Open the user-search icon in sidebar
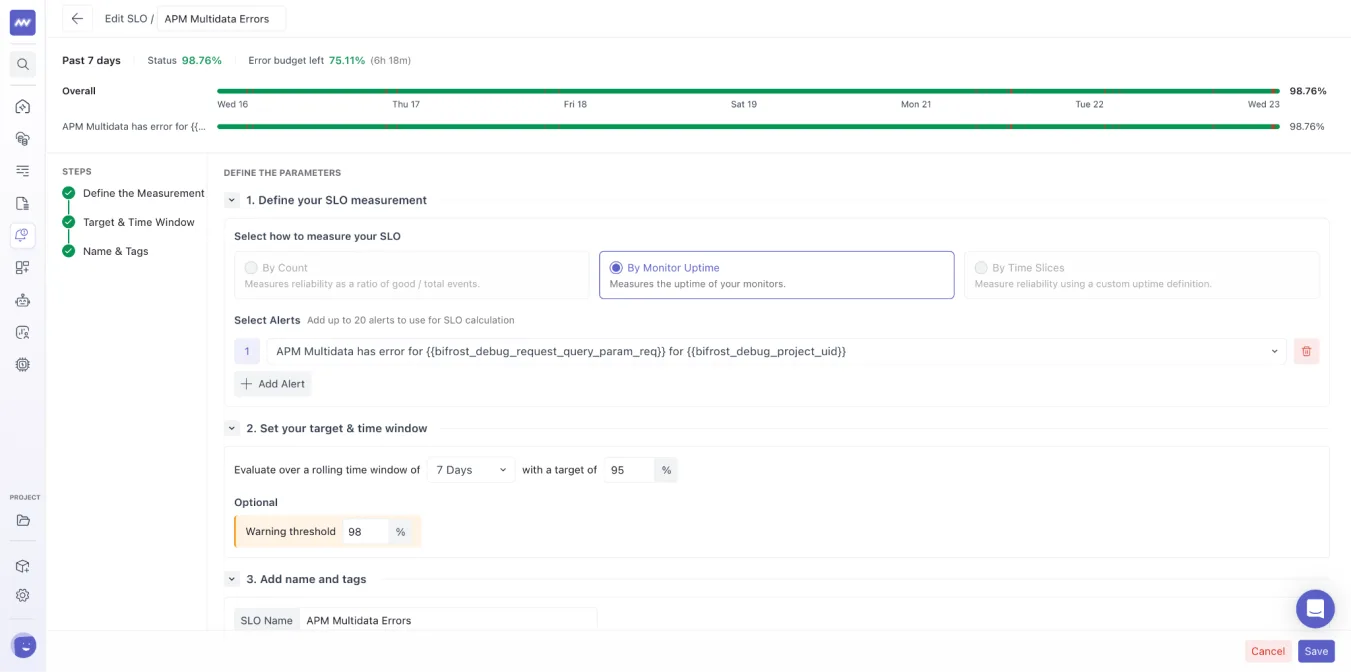Screen dimensions: 1351x672 pos(22,332)
